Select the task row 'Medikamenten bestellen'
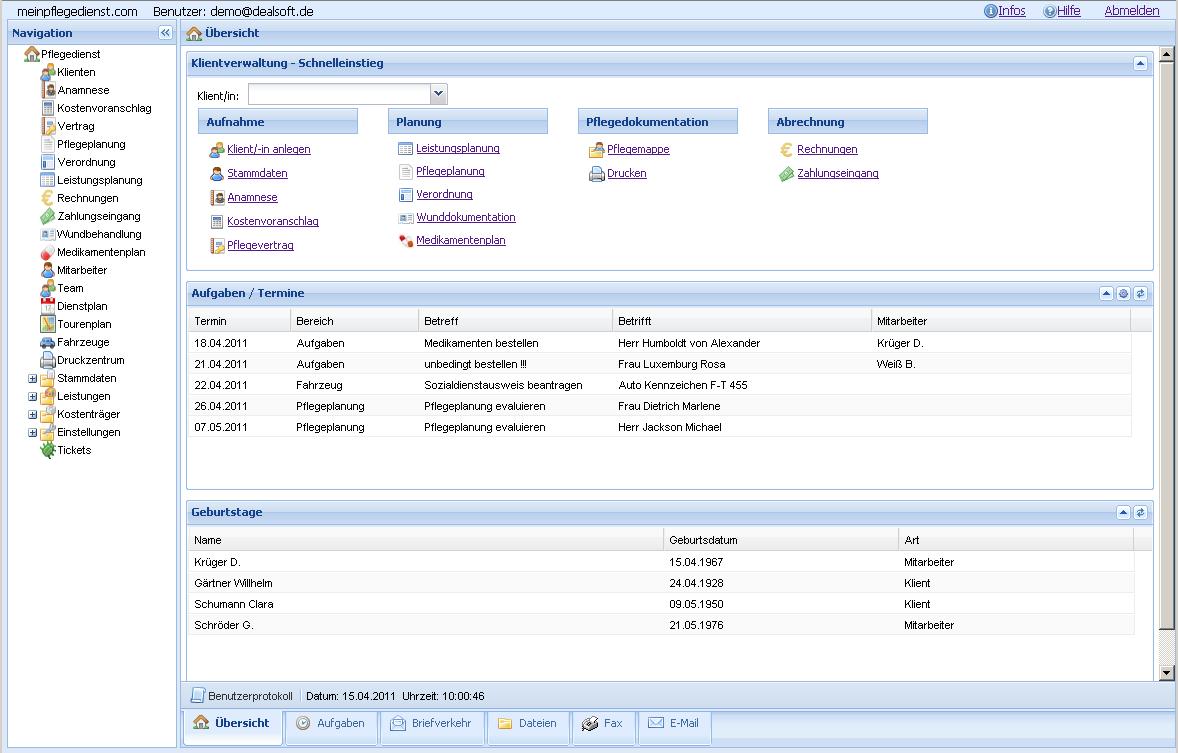Viewport: 1178px width, 753px height. pos(660,343)
